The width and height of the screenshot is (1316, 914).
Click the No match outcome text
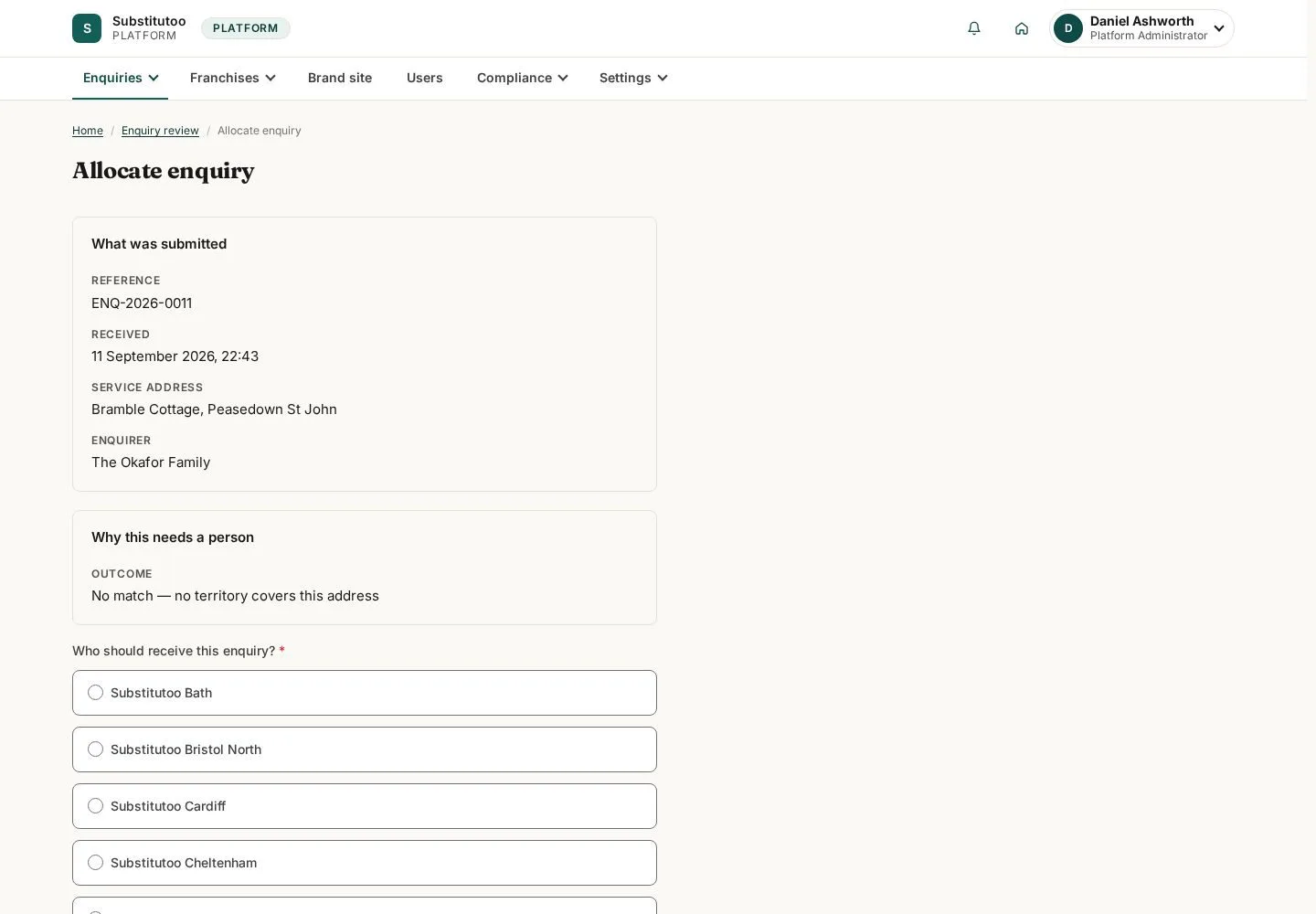point(235,596)
